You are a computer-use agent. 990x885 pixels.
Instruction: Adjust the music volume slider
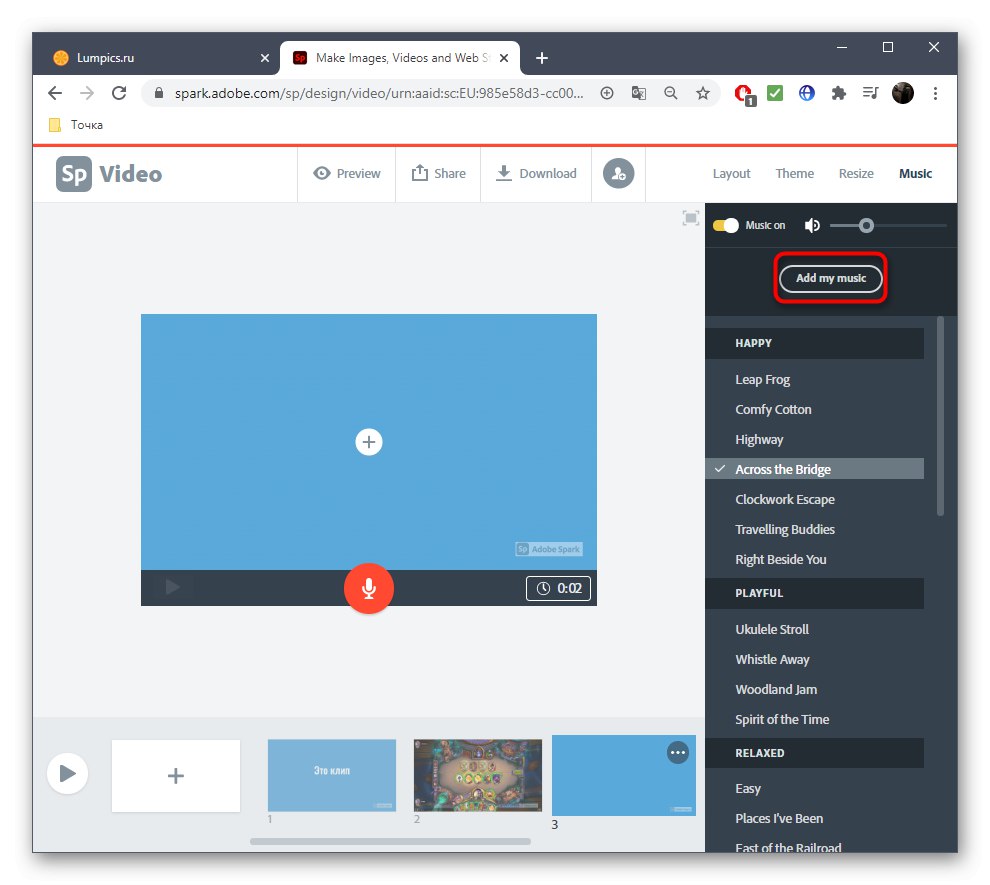tap(866, 225)
